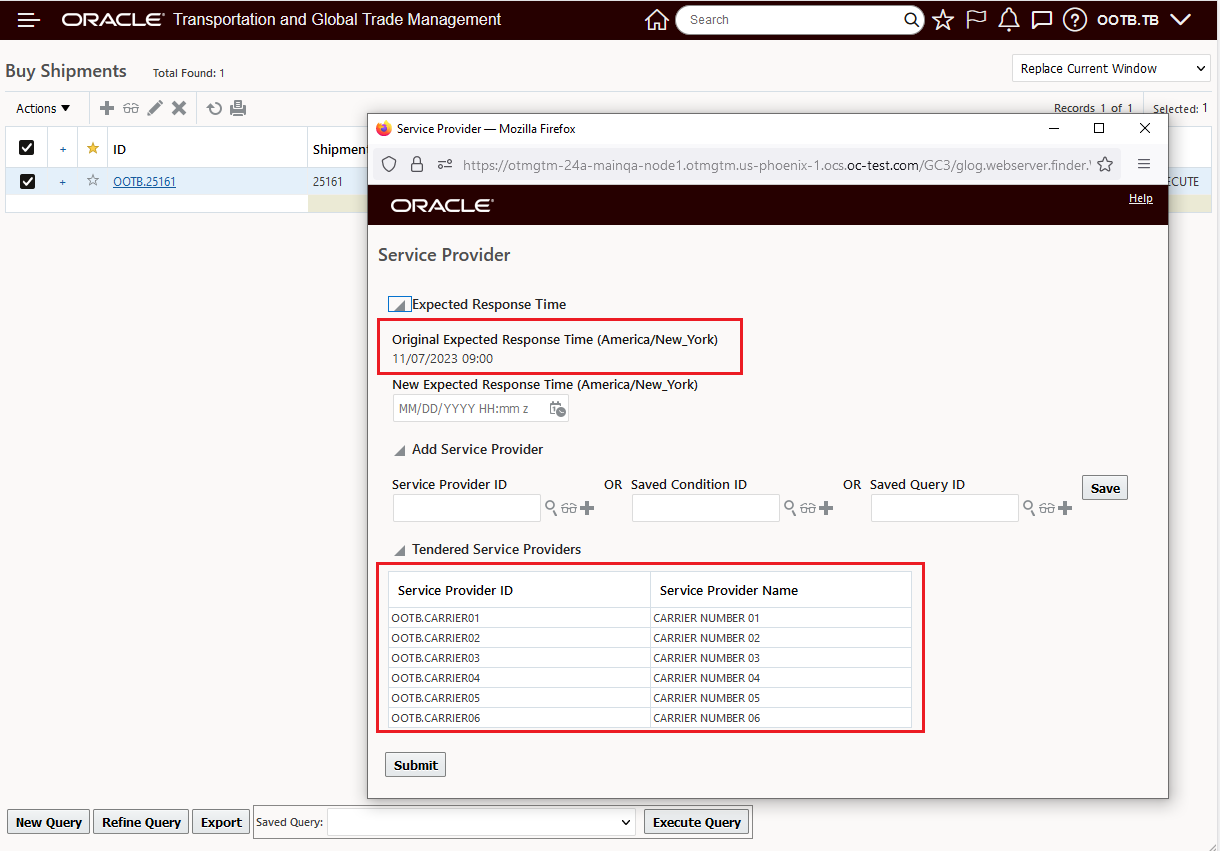Click the Submit button
Screen dimensions: 1220x851
coord(415,765)
